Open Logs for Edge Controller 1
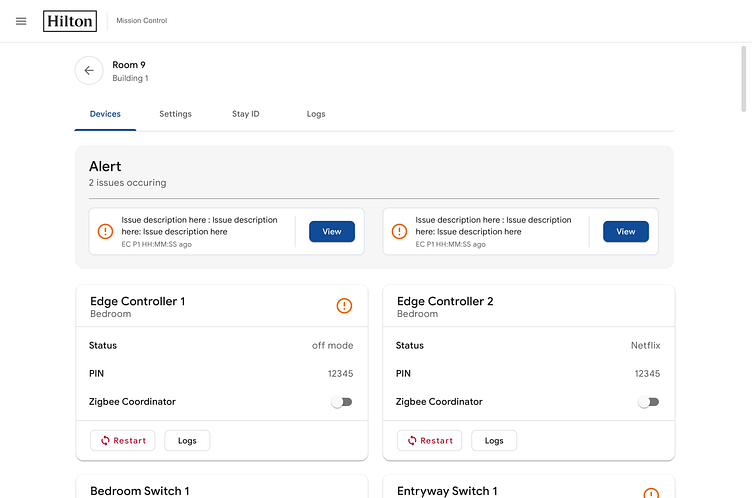The height and width of the screenshot is (498, 752). click(187, 441)
